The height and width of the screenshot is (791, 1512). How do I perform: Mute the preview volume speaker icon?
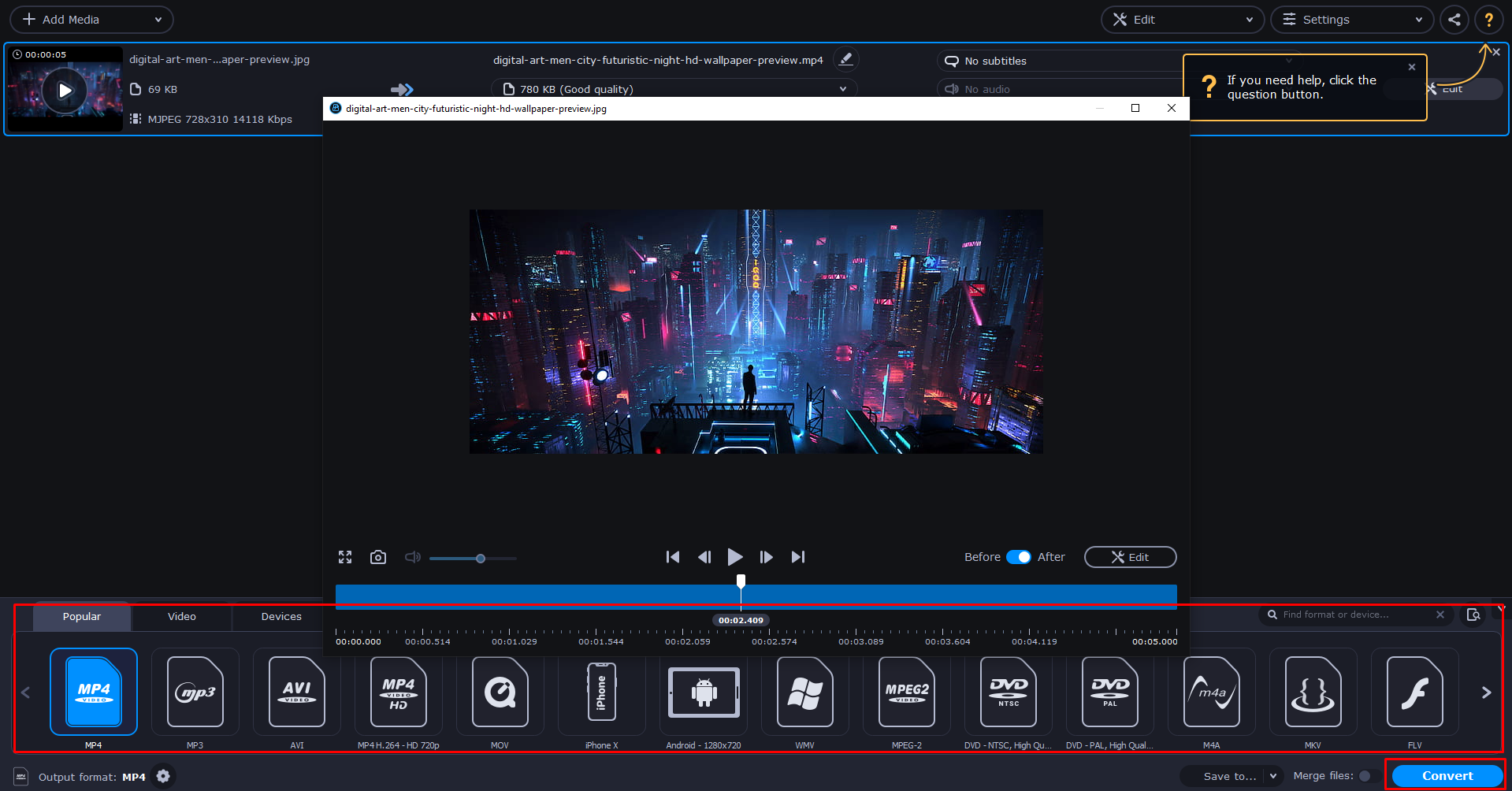(413, 557)
